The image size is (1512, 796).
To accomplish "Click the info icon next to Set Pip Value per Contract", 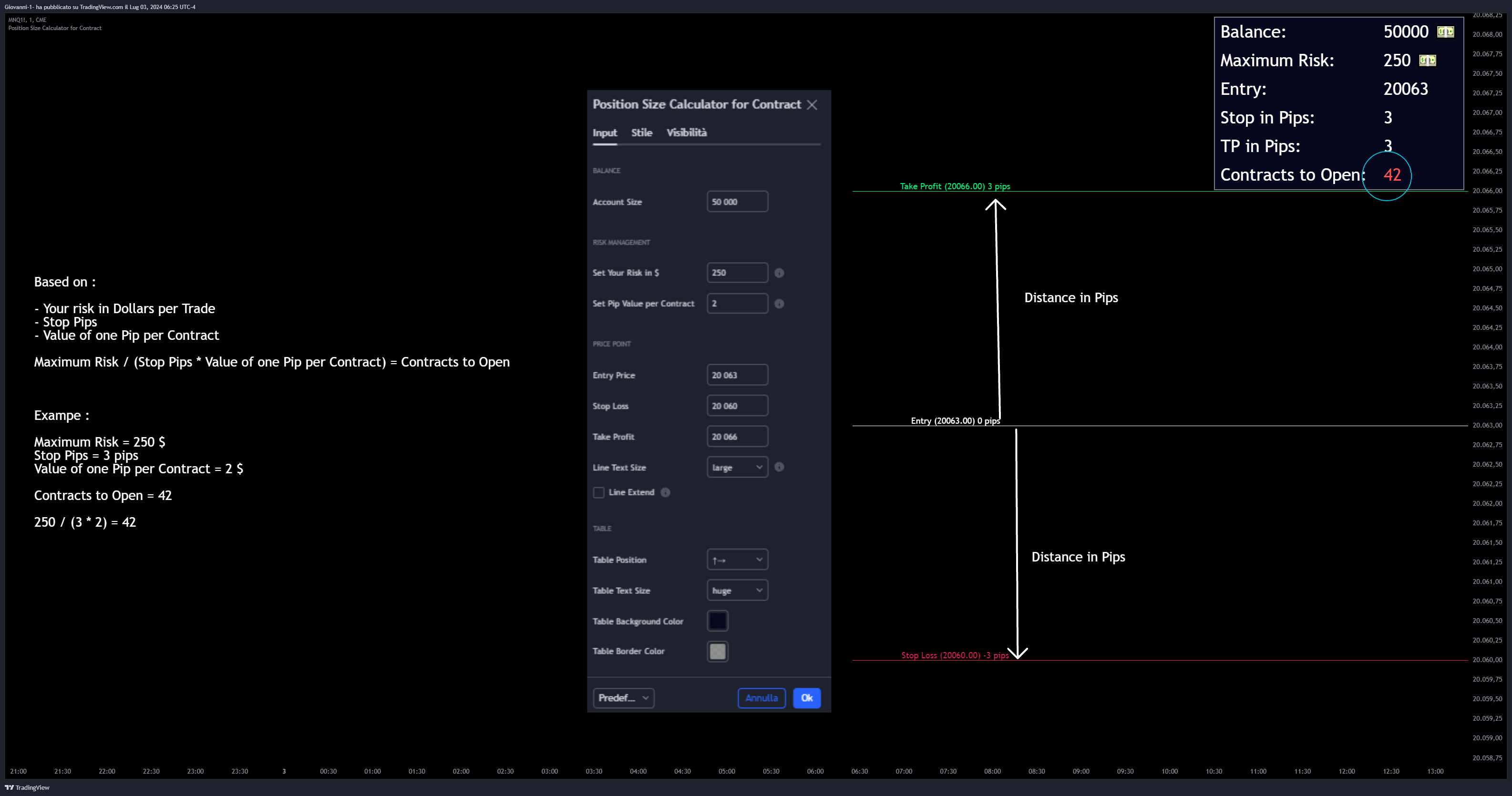I will coord(779,303).
